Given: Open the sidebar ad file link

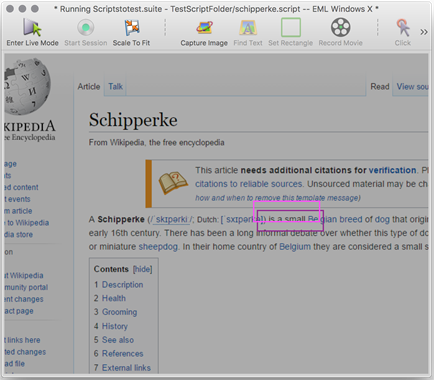Looking at the screenshot, I should point(15,364).
